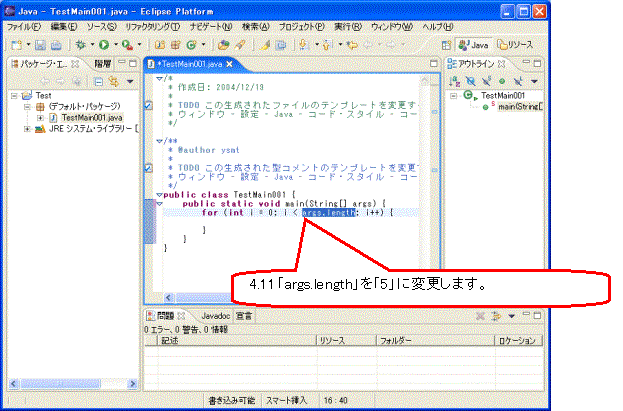Open the New Class dropdown arrow

[x=203, y=45]
